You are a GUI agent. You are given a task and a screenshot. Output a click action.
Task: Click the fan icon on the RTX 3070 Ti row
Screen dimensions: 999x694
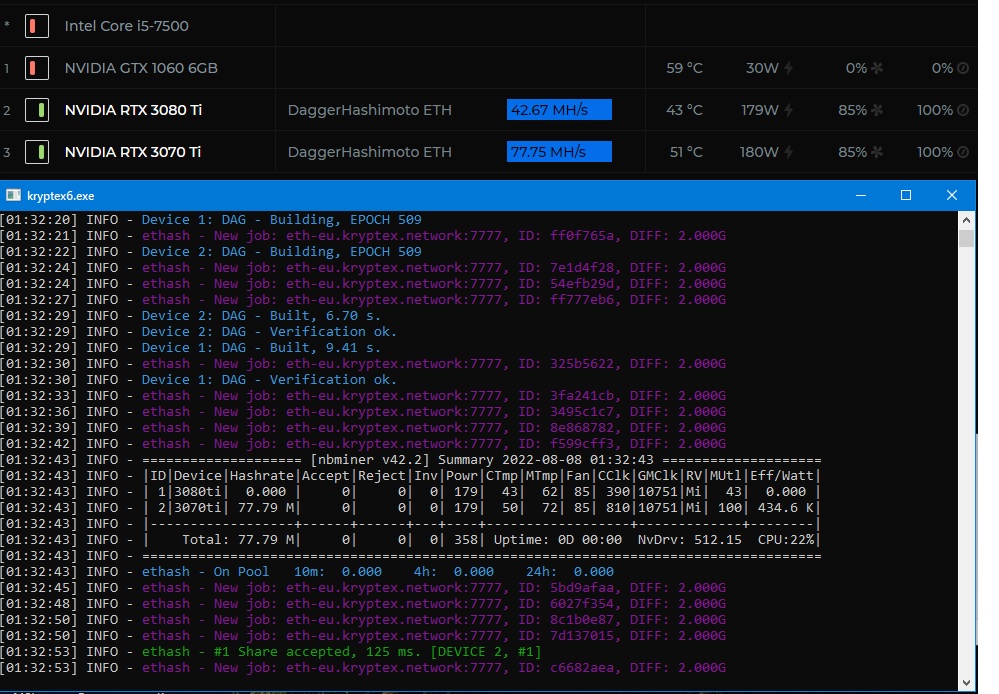pos(877,152)
